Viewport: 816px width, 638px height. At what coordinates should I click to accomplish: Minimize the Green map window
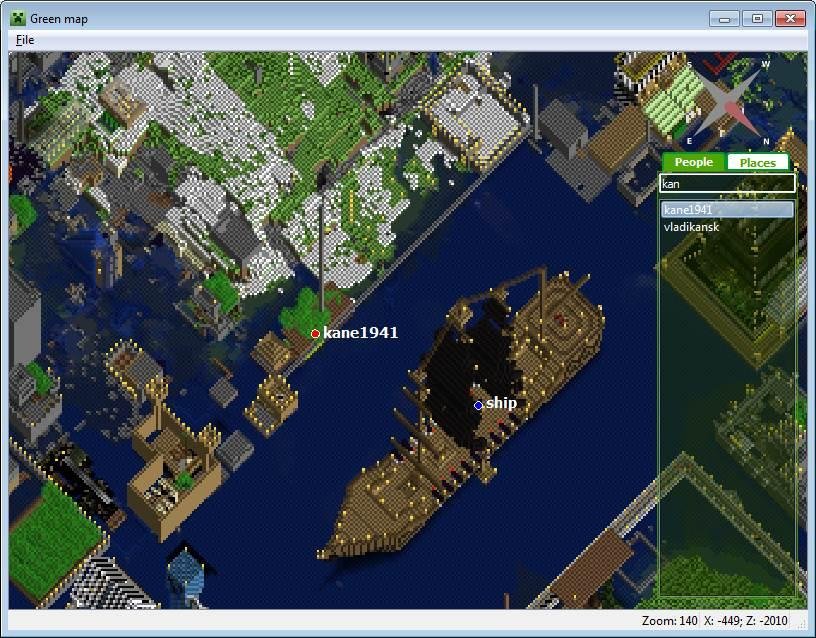pyautogui.click(x=723, y=18)
